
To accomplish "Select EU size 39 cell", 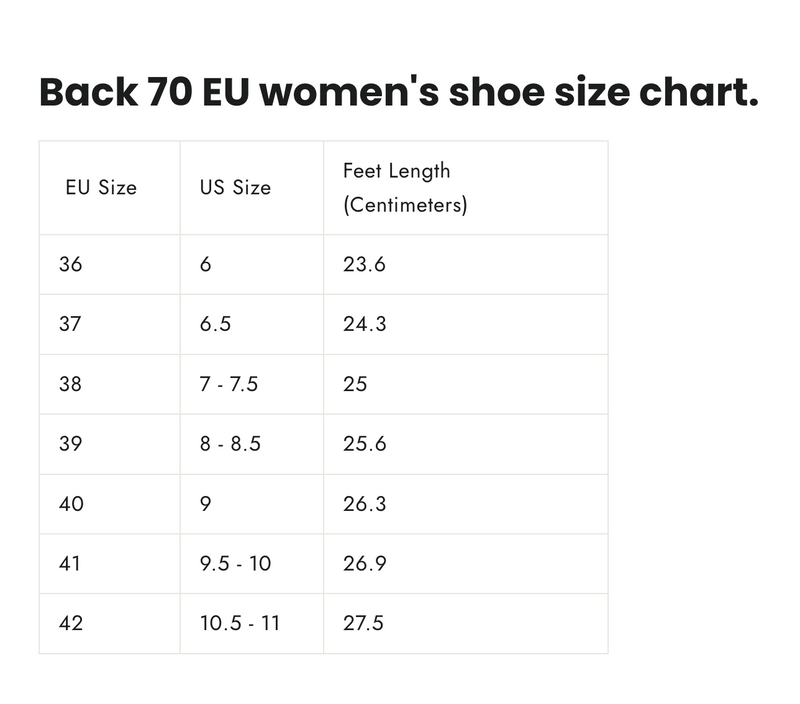I will [x=71, y=444].
